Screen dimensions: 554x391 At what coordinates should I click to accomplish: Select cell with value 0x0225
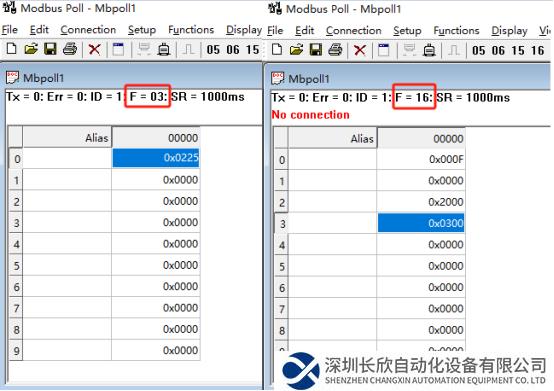click(155, 158)
